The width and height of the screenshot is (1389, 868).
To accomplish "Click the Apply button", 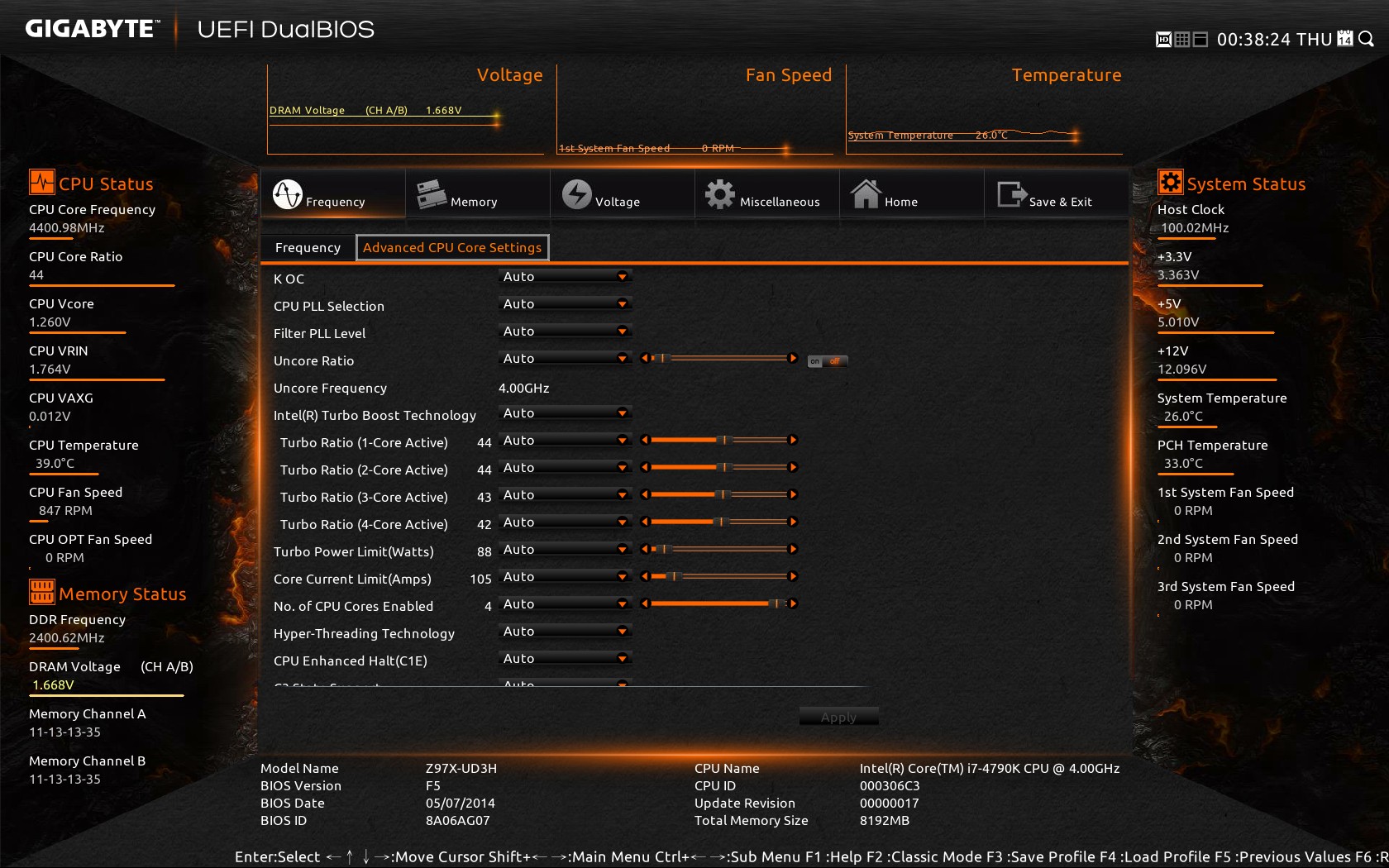I will tap(838, 717).
